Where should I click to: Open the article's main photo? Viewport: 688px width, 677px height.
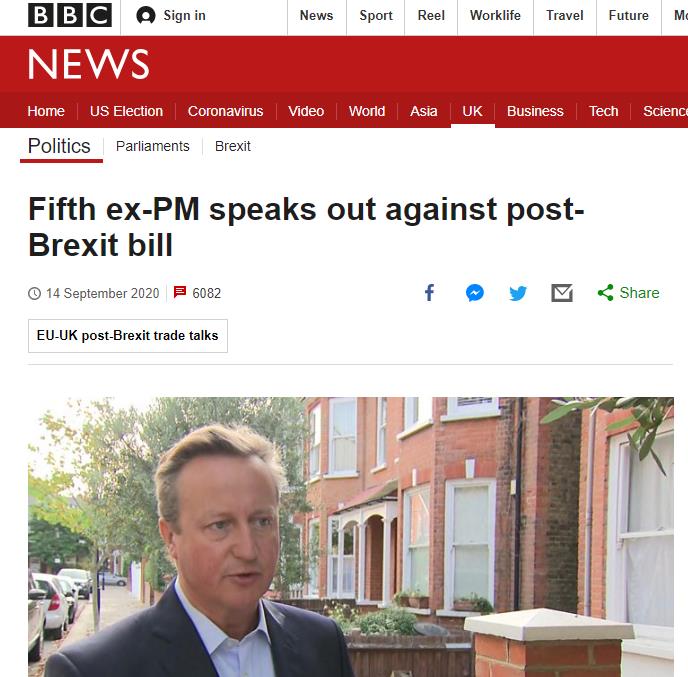click(351, 537)
